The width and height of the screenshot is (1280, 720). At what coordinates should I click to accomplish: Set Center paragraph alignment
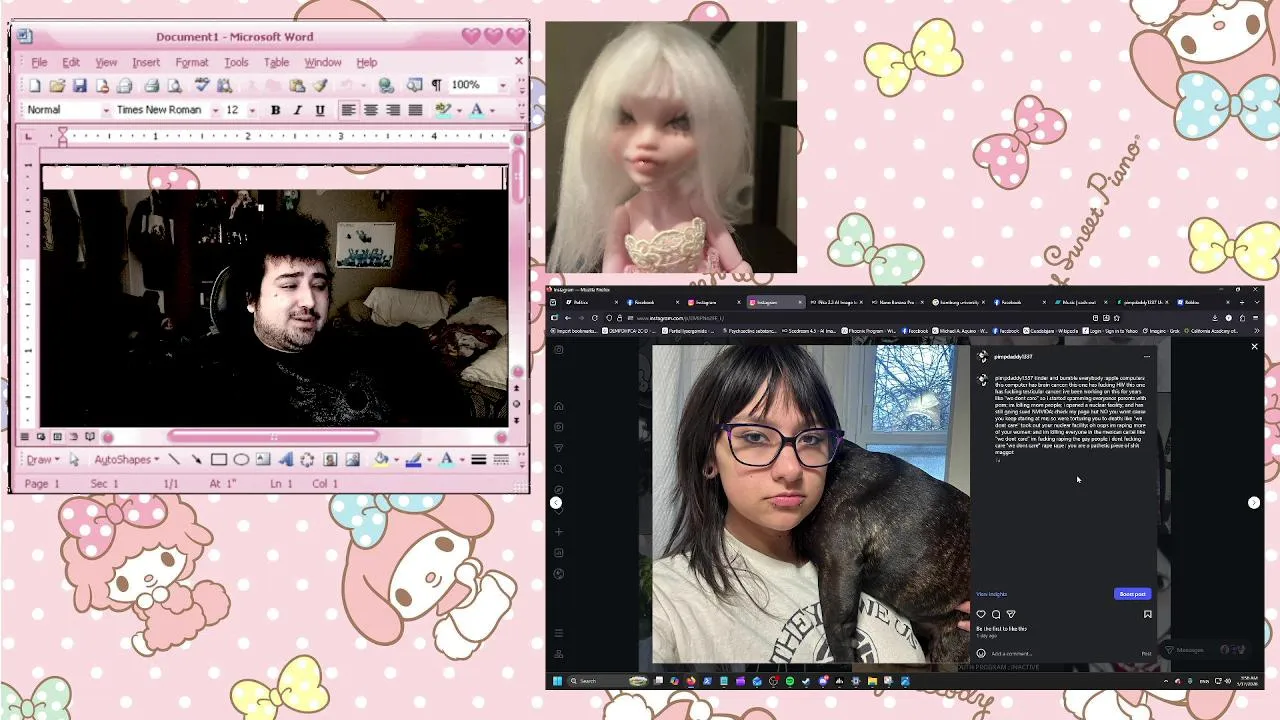click(x=371, y=110)
